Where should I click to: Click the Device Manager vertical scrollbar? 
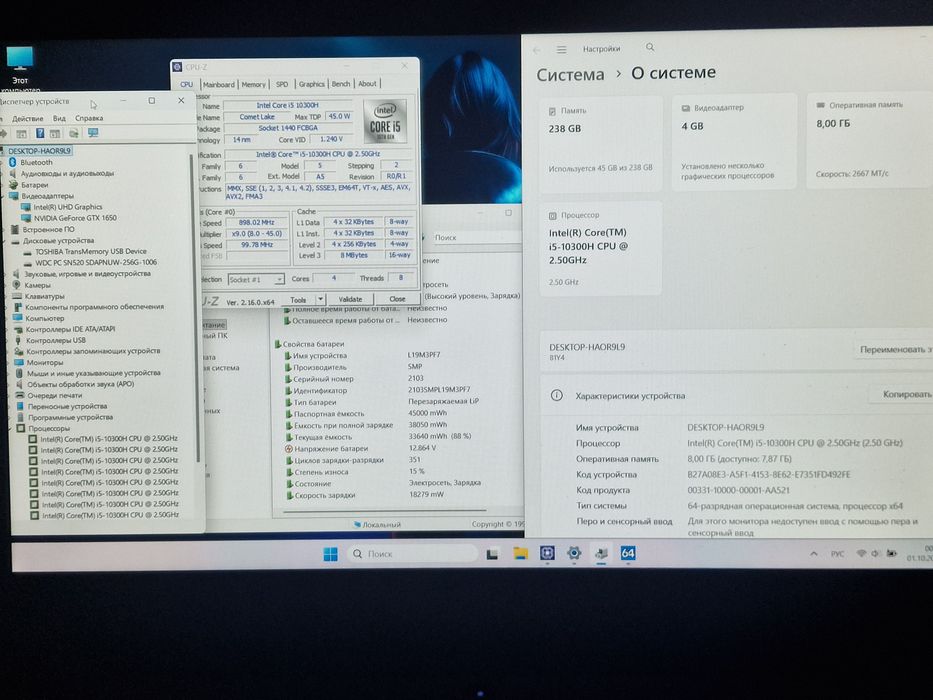197,310
